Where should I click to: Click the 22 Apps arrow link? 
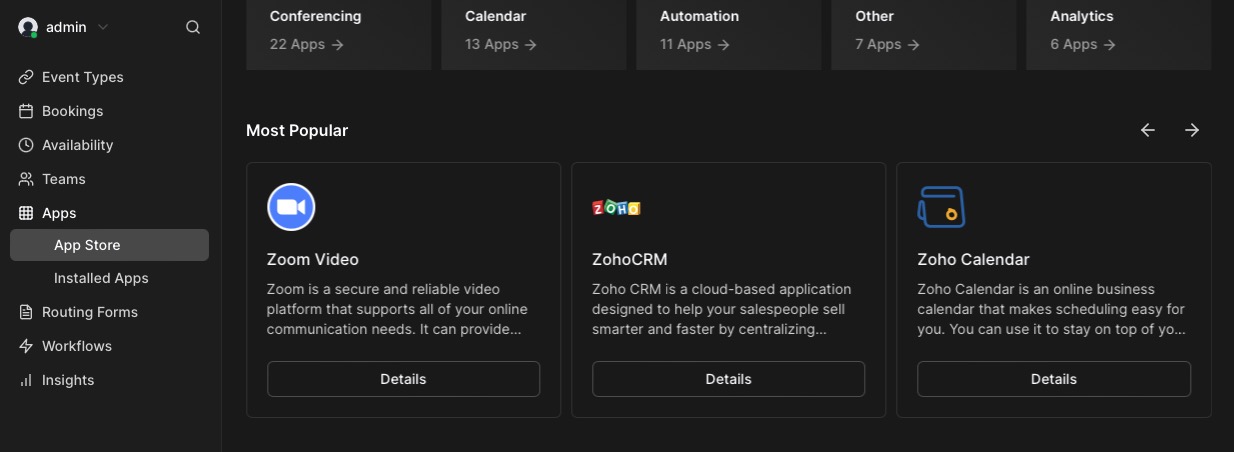[307, 44]
